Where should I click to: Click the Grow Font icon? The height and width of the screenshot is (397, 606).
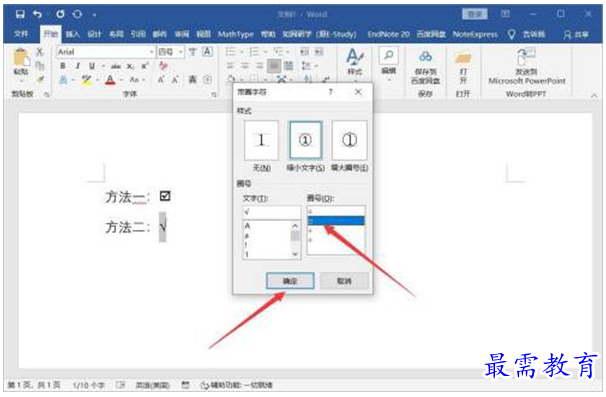161,80
